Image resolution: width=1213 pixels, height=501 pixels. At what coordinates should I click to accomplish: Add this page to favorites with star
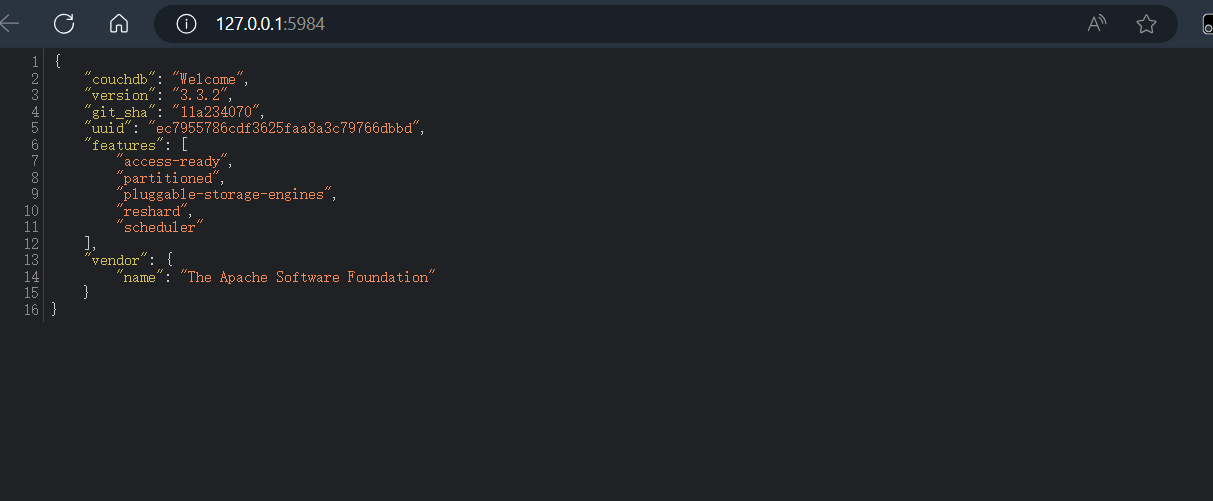pyautogui.click(x=1146, y=24)
